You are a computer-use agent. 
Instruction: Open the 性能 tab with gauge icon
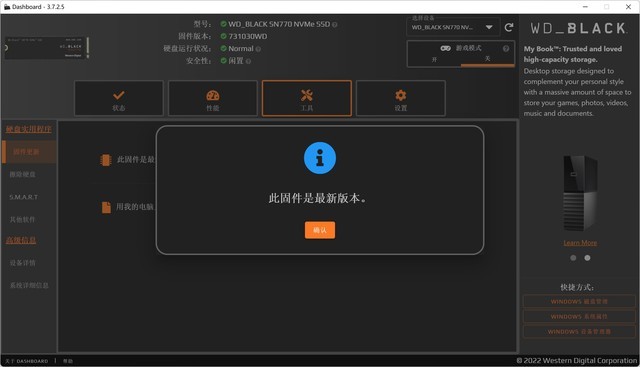(213, 98)
